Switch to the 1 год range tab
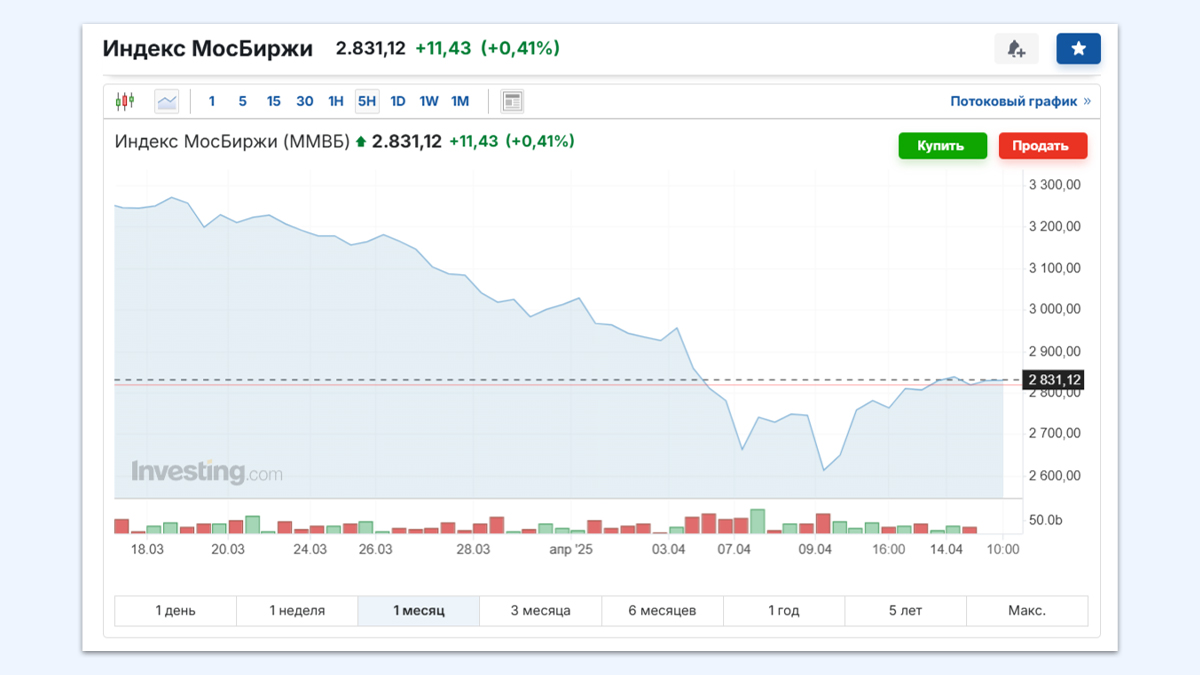This screenshot has height=675, width=1200. click(783, 611)
